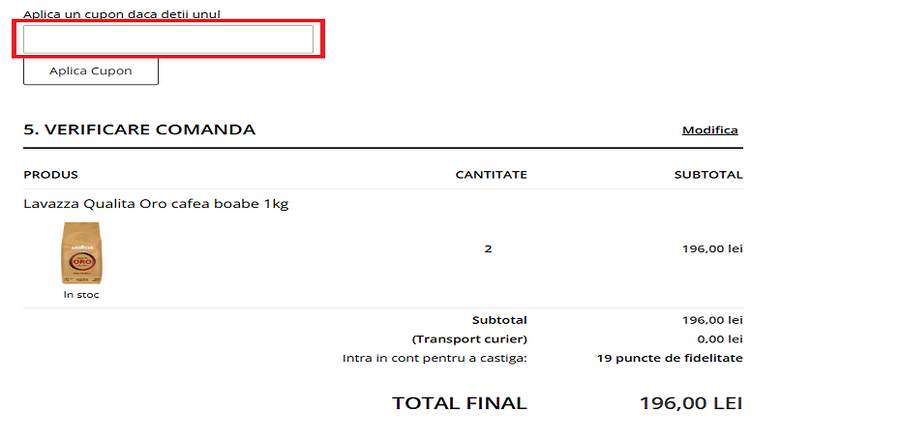
Task: Click the SUBTOTAL column header
Action: pyautogui.click(x=708, y=175)
